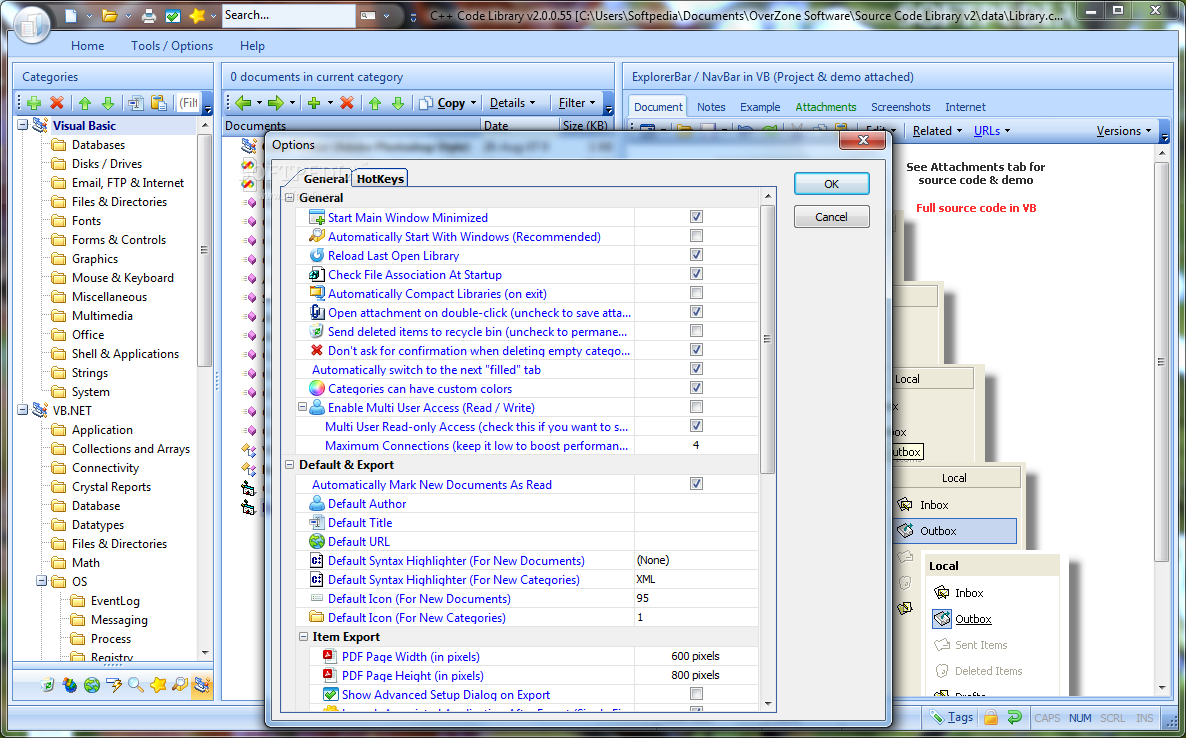Click the Print icon in quick access bar
Viewport: 1186px width, 738px height.
click(149, 15)
